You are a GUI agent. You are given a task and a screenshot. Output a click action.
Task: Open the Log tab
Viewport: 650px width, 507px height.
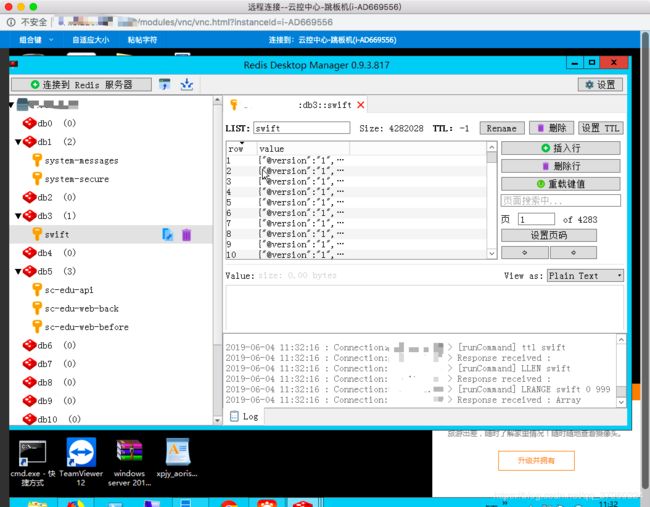pos(244,416)
